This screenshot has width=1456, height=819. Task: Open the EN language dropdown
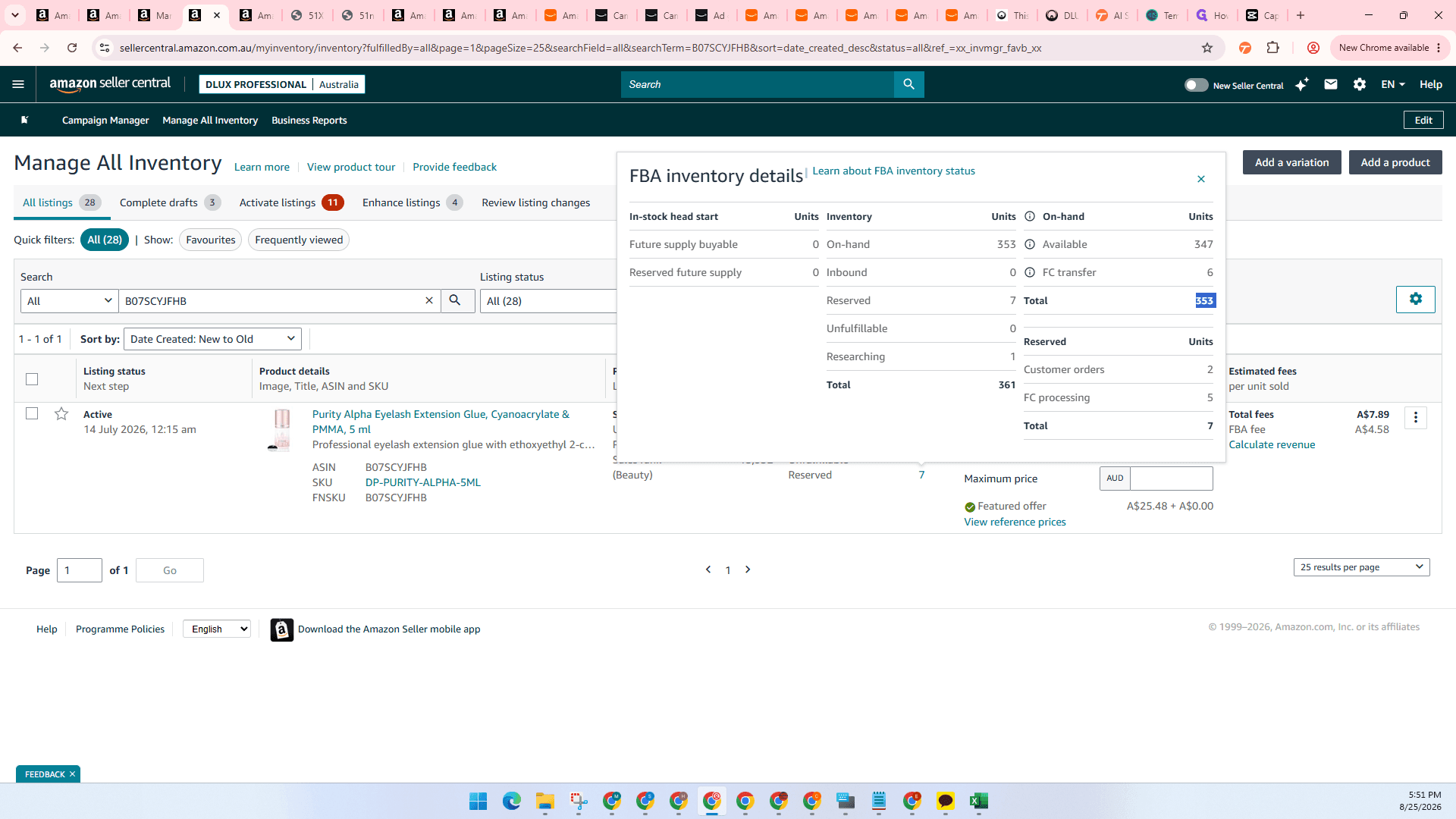[x=1393, y=84]
